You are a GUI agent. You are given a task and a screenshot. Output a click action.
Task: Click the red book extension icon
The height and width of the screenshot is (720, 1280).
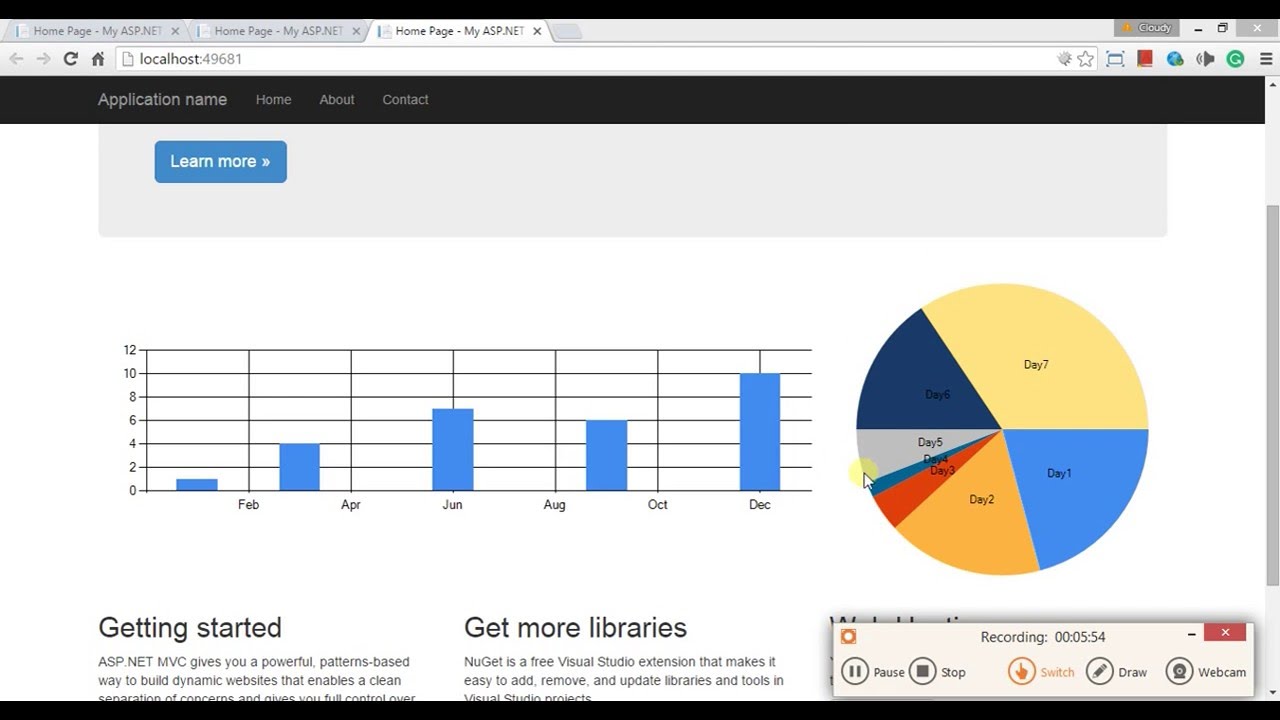[x=1145, y=59]
